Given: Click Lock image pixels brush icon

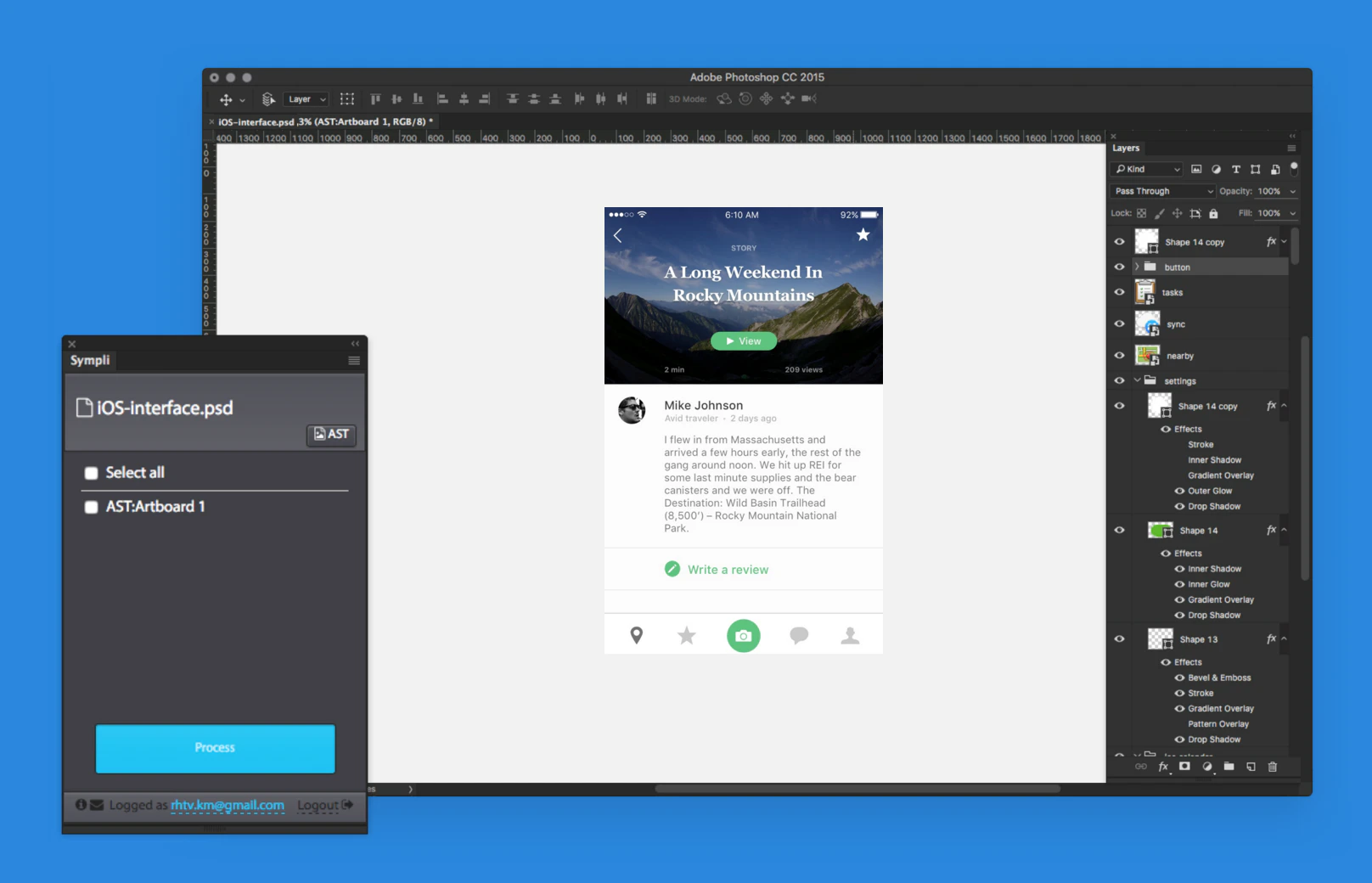Looking at the screenshot, I should point(1160,213).
